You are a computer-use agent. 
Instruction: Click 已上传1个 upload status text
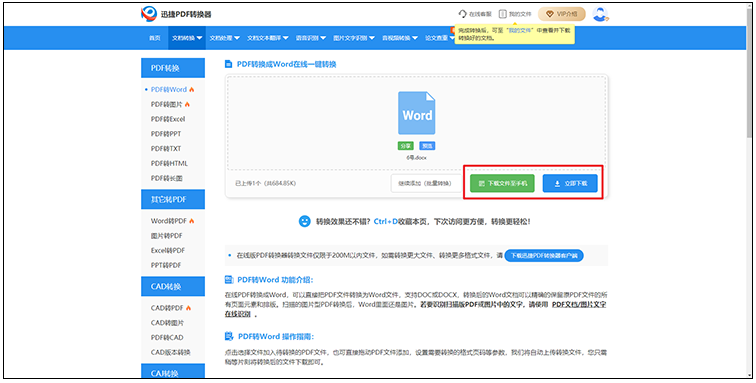(265, 183)
